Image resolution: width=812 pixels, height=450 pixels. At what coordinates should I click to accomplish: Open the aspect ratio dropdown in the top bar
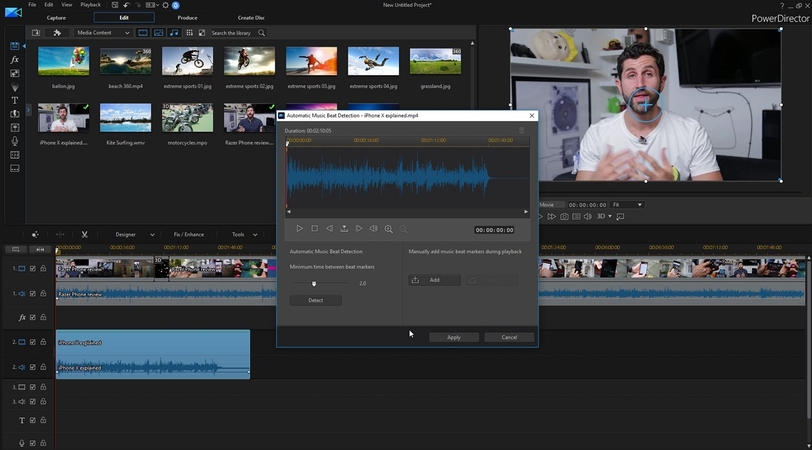coord(152,5)
